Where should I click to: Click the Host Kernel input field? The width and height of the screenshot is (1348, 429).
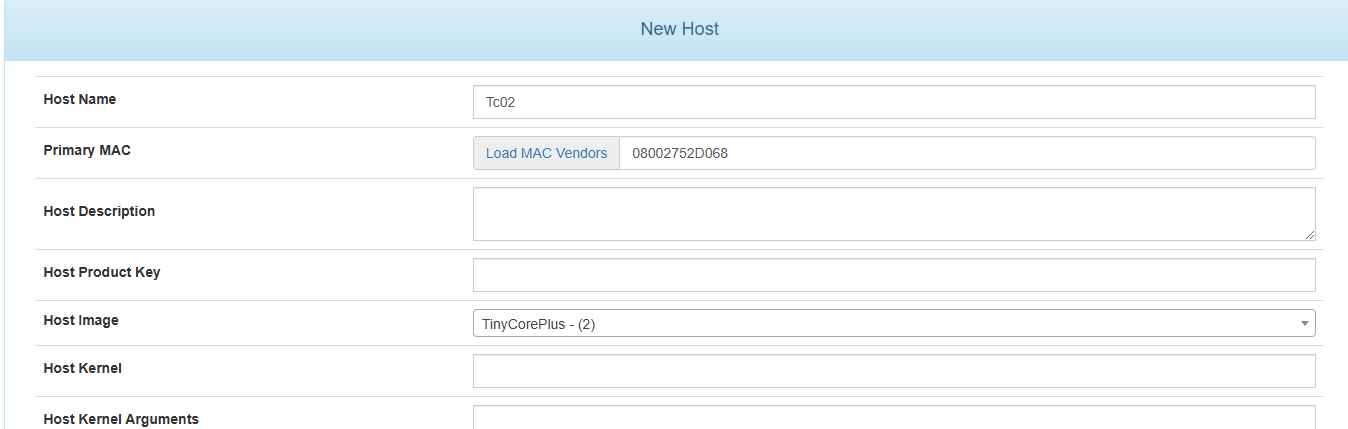point(894,371)
